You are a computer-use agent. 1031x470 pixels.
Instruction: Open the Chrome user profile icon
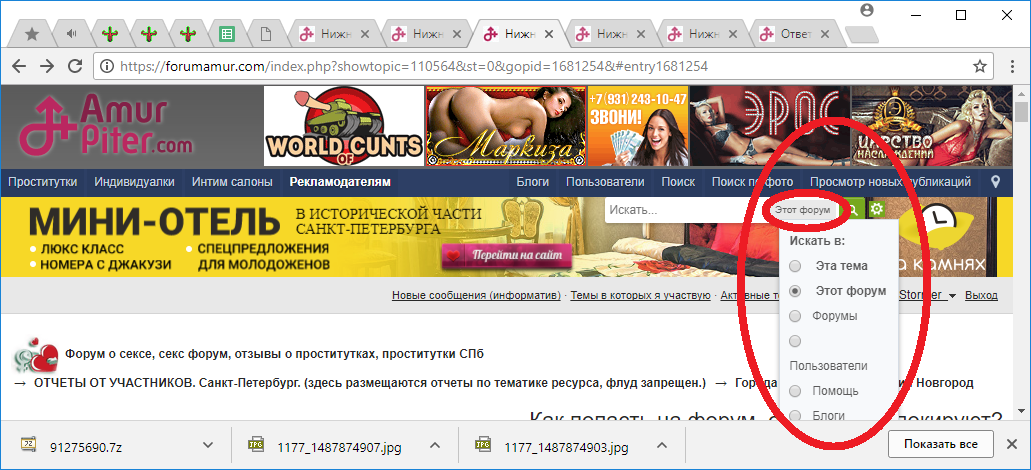point(867,10)
